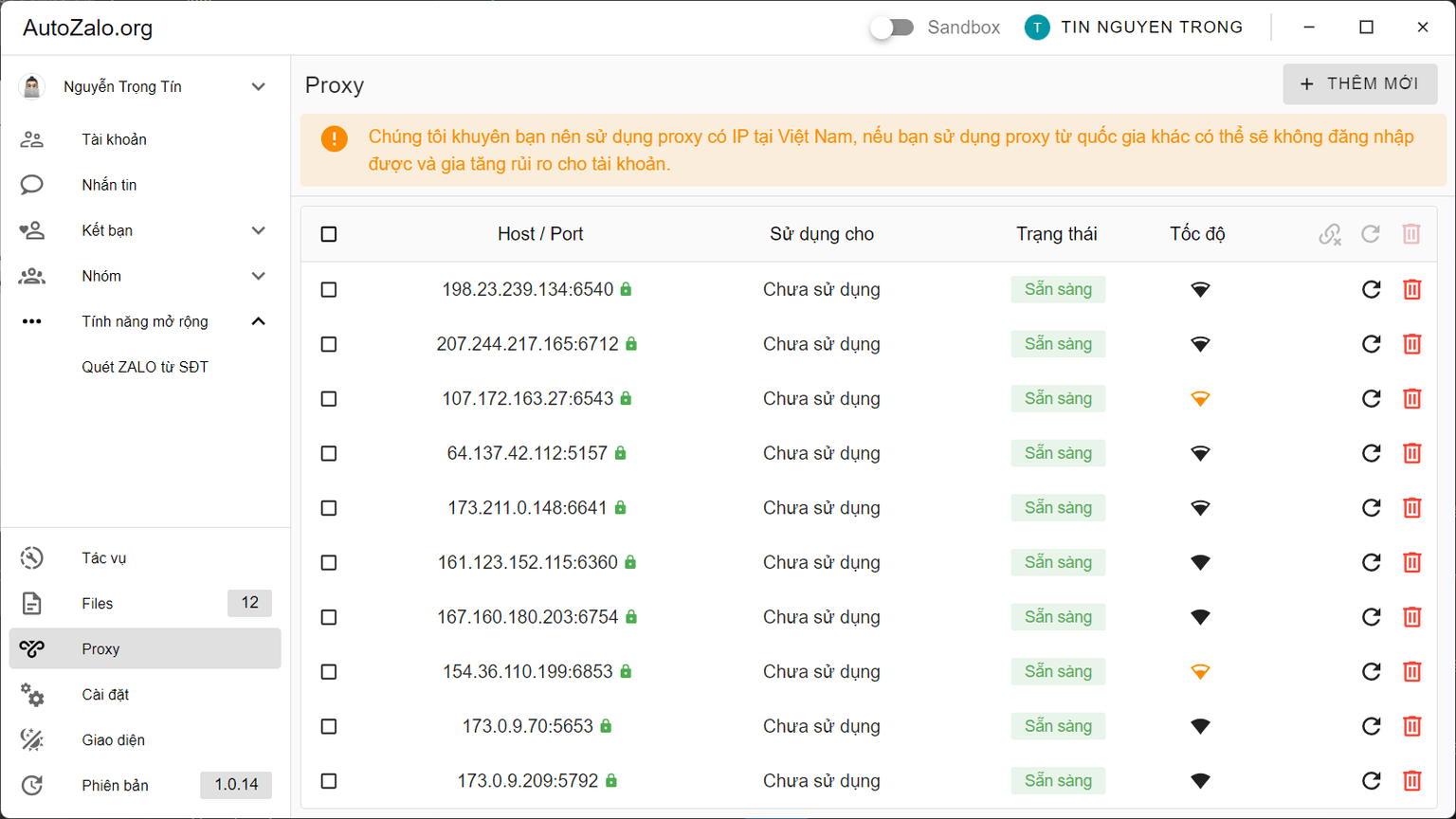Refresh the proxy 198.23.239.134:6540 row
The image size is (1456, 819).
click(1371, 290)
